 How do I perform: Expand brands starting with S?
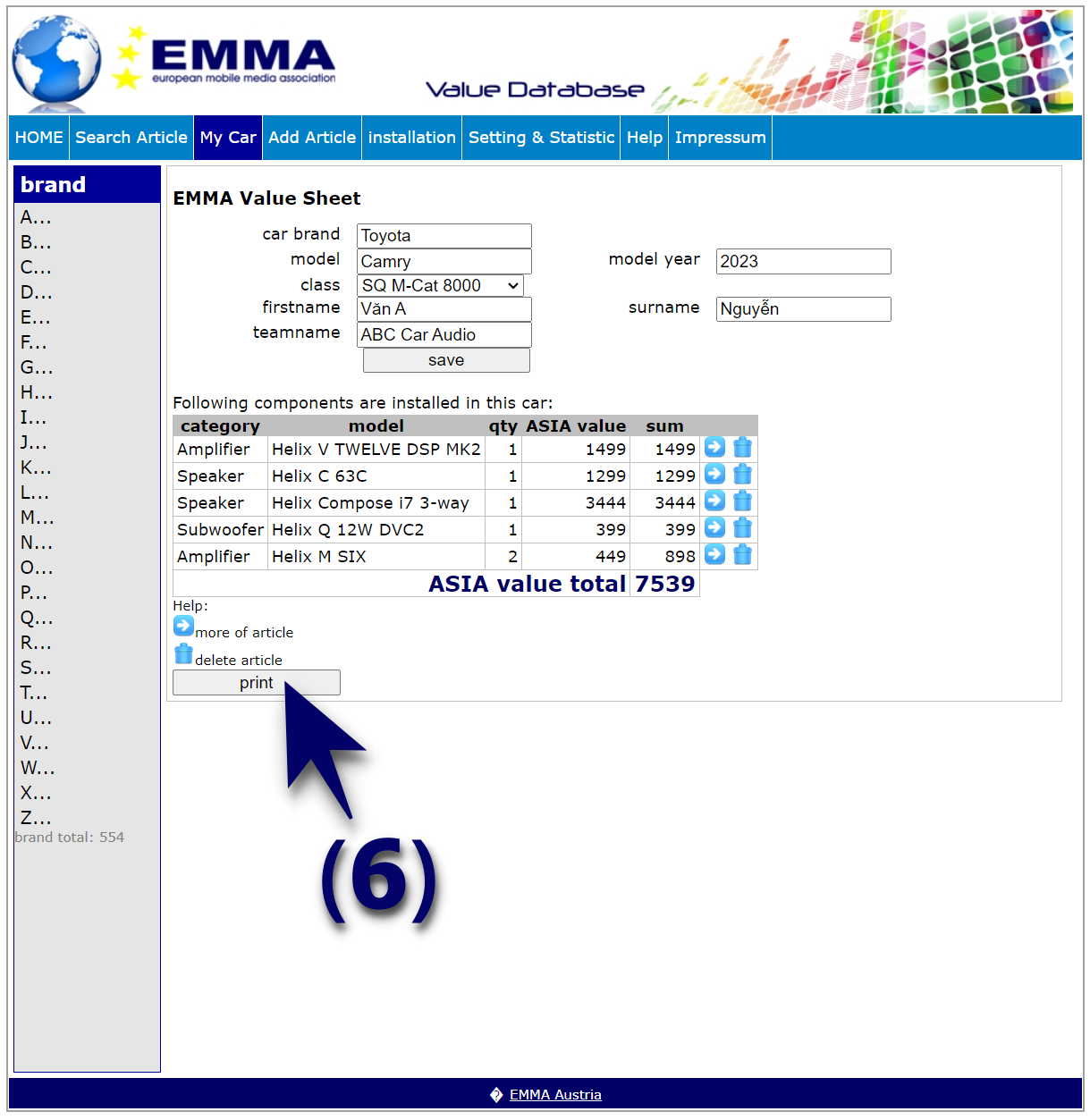pos(36,668)
